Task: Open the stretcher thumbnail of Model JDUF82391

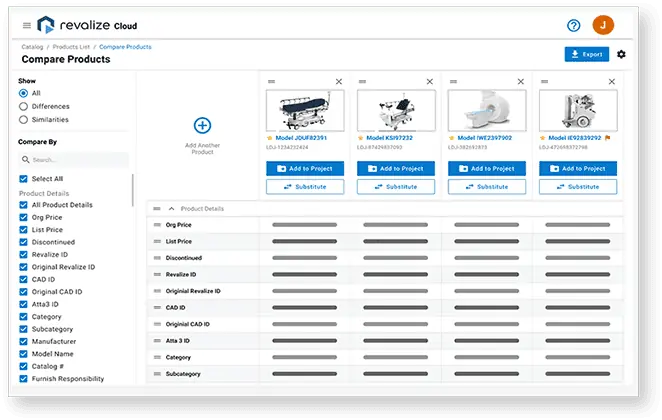Action: pyautogui.click(x=305, y=111)
